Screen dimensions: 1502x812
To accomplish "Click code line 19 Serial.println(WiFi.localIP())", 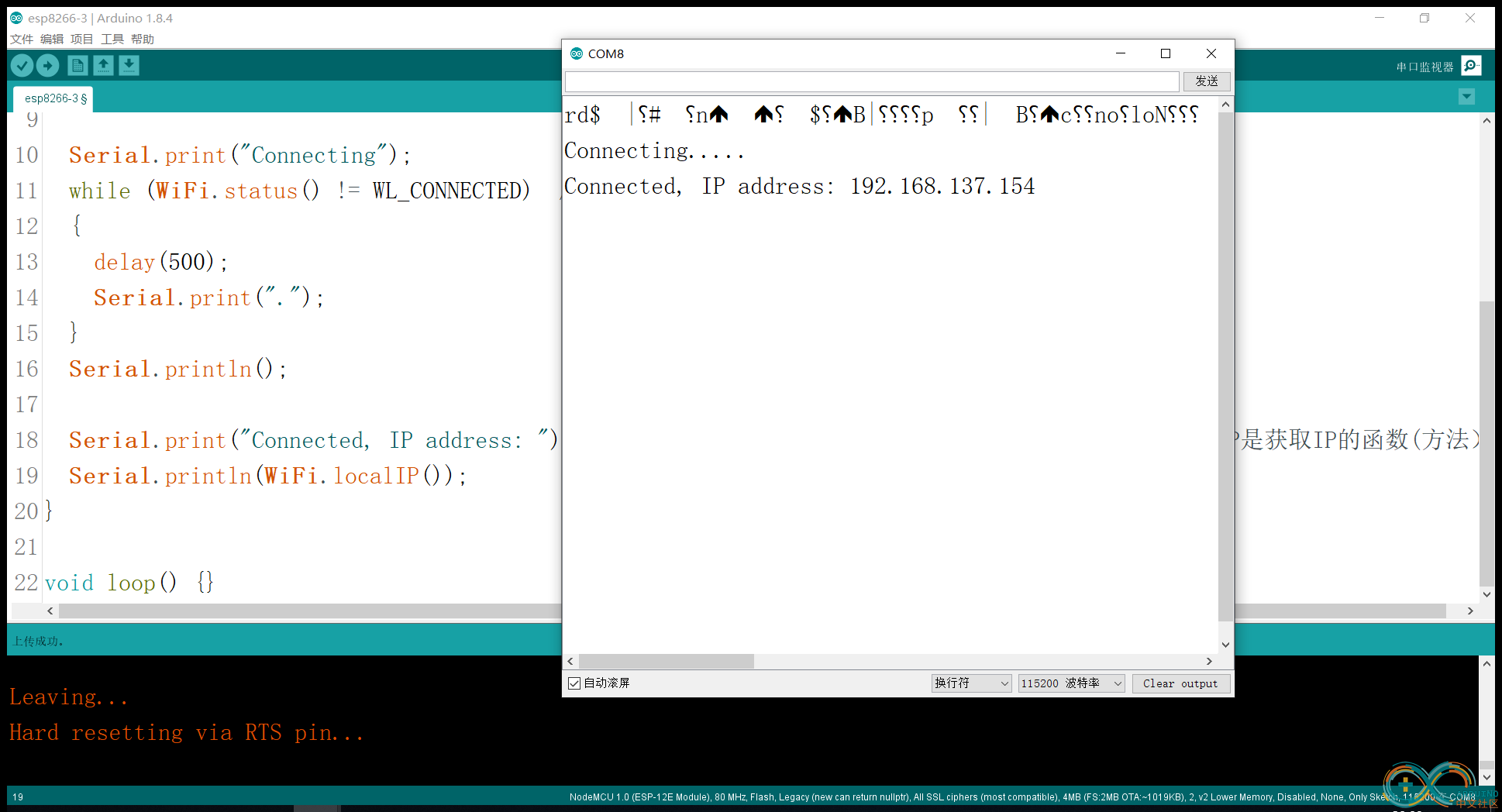I will [x=268, y=477].
